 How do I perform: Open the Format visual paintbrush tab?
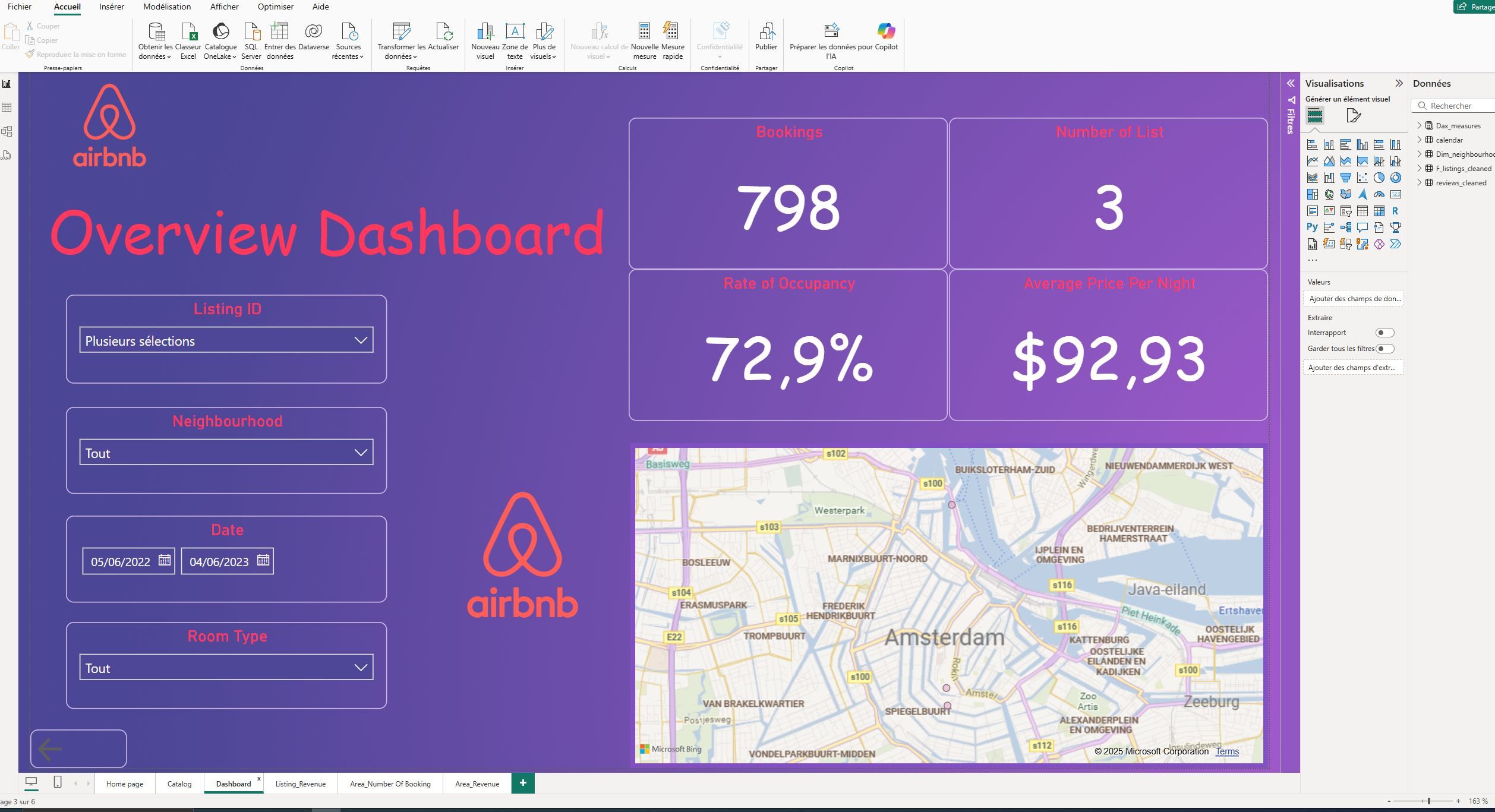click(x=1353, y=115)
